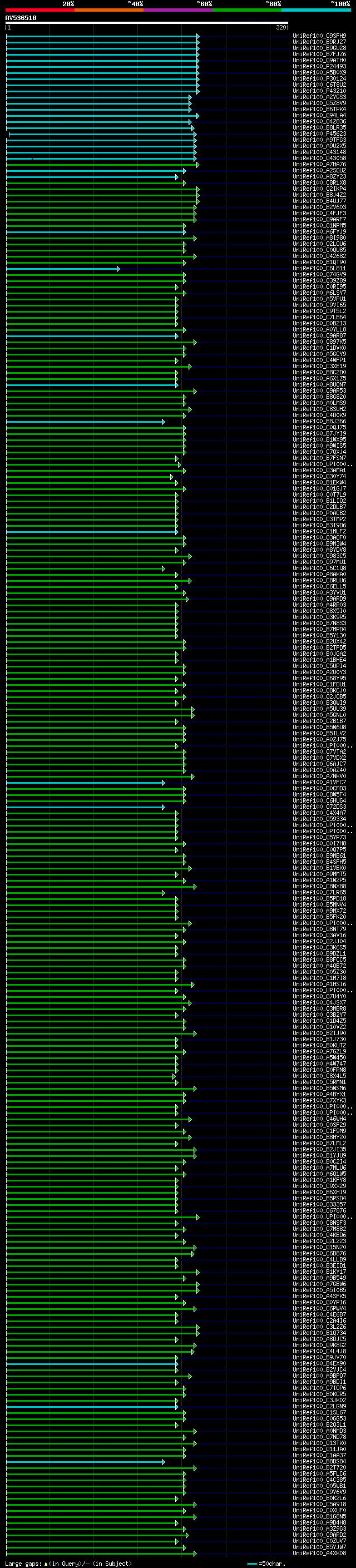Click the UniRef100_Q9AR87 label

click(x=319, y=335)
